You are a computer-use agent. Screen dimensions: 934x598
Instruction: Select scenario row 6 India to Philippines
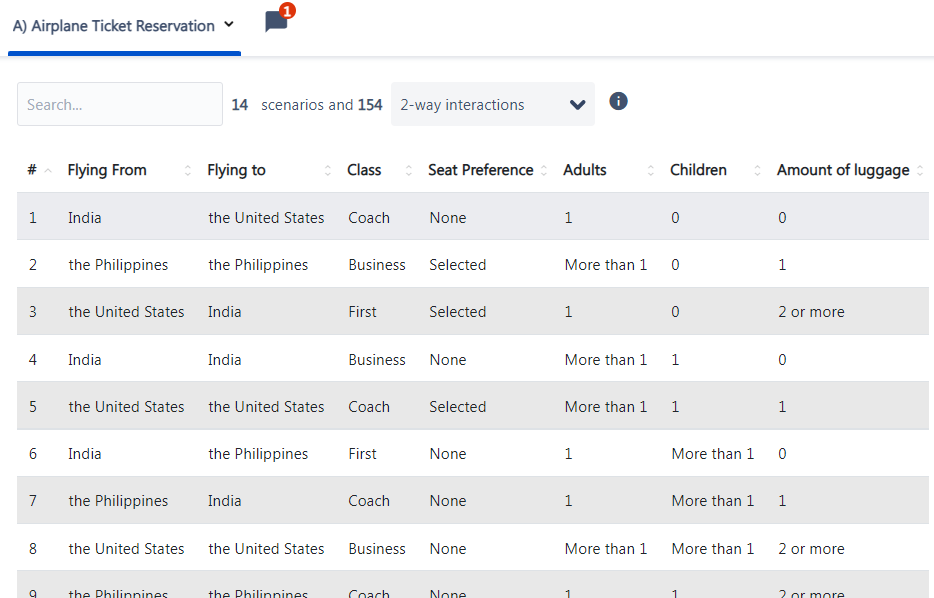pyautogui.click(x=472, y=453)
